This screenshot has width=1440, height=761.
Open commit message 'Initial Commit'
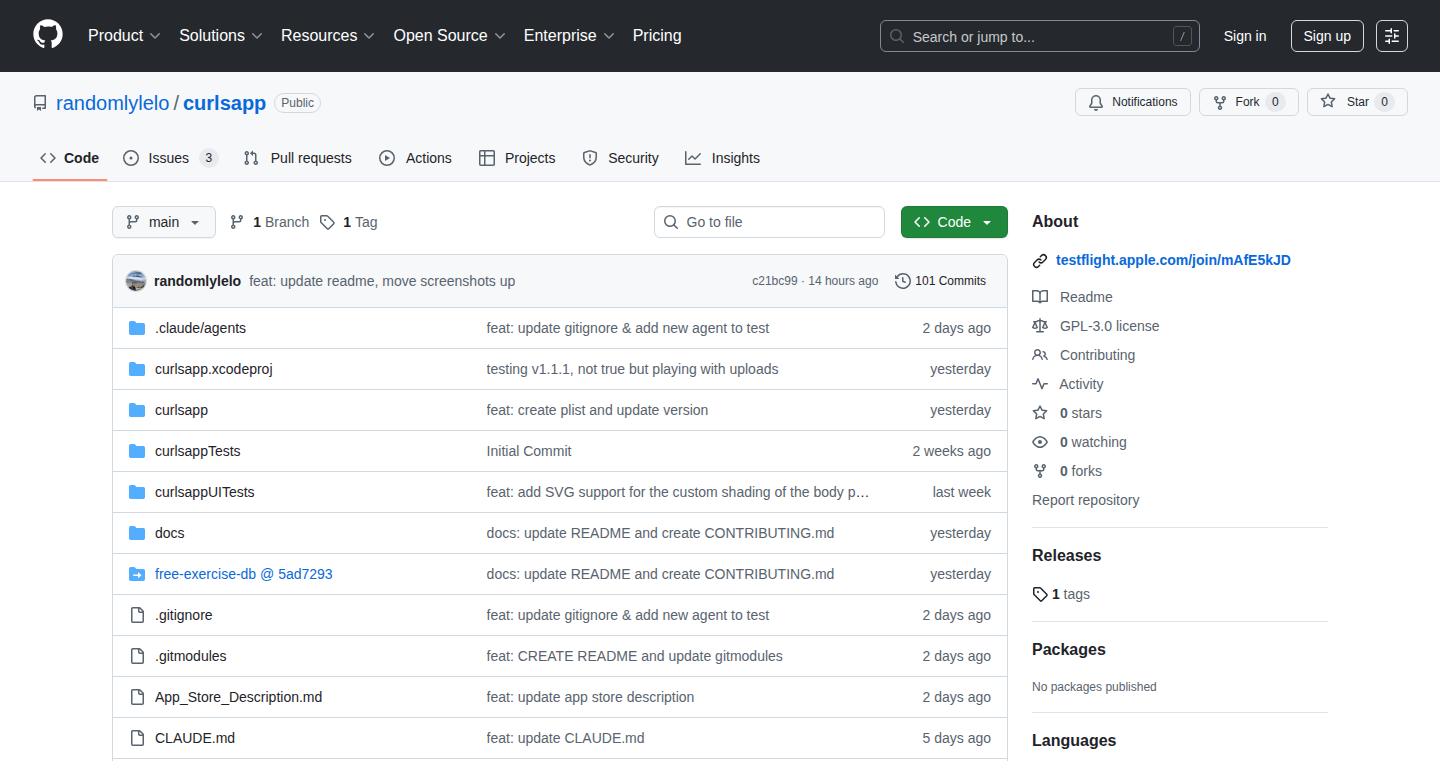pyautogui.click(x=529, y=451)
